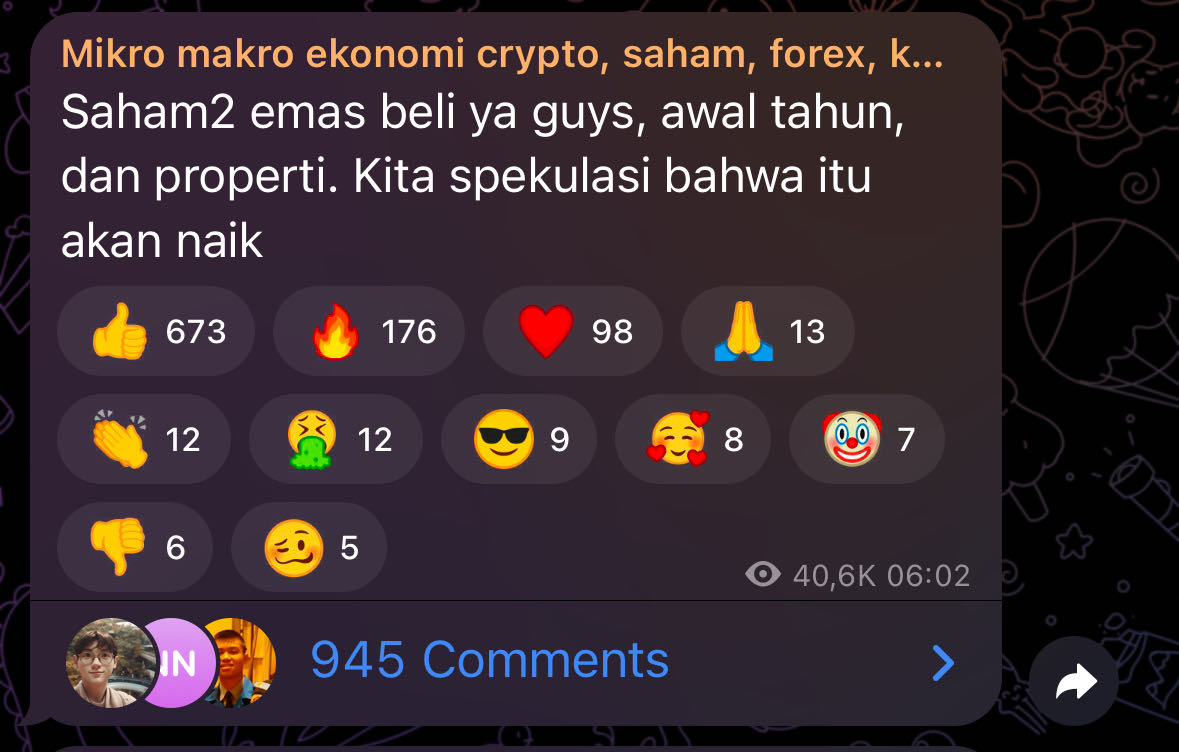Choose the green vomiting face reaction
Screen dimensions: 1179x752
coord(335,439)
